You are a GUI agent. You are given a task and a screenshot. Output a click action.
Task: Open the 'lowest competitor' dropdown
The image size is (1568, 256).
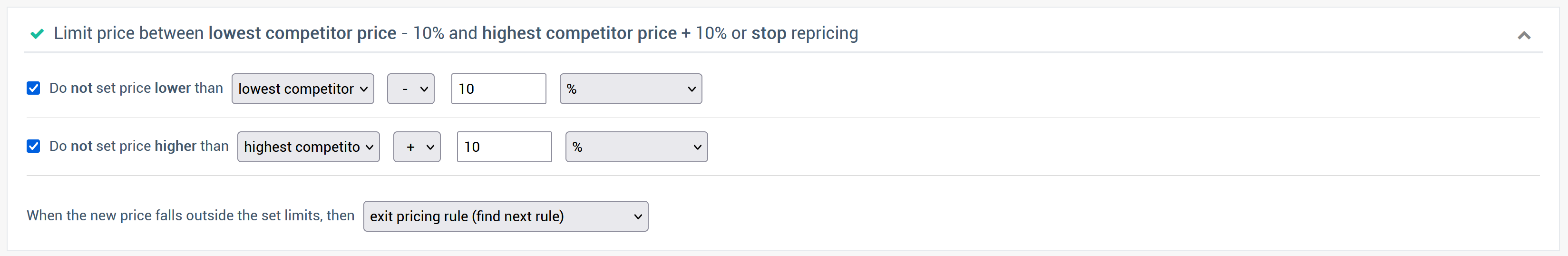[302, 89]
